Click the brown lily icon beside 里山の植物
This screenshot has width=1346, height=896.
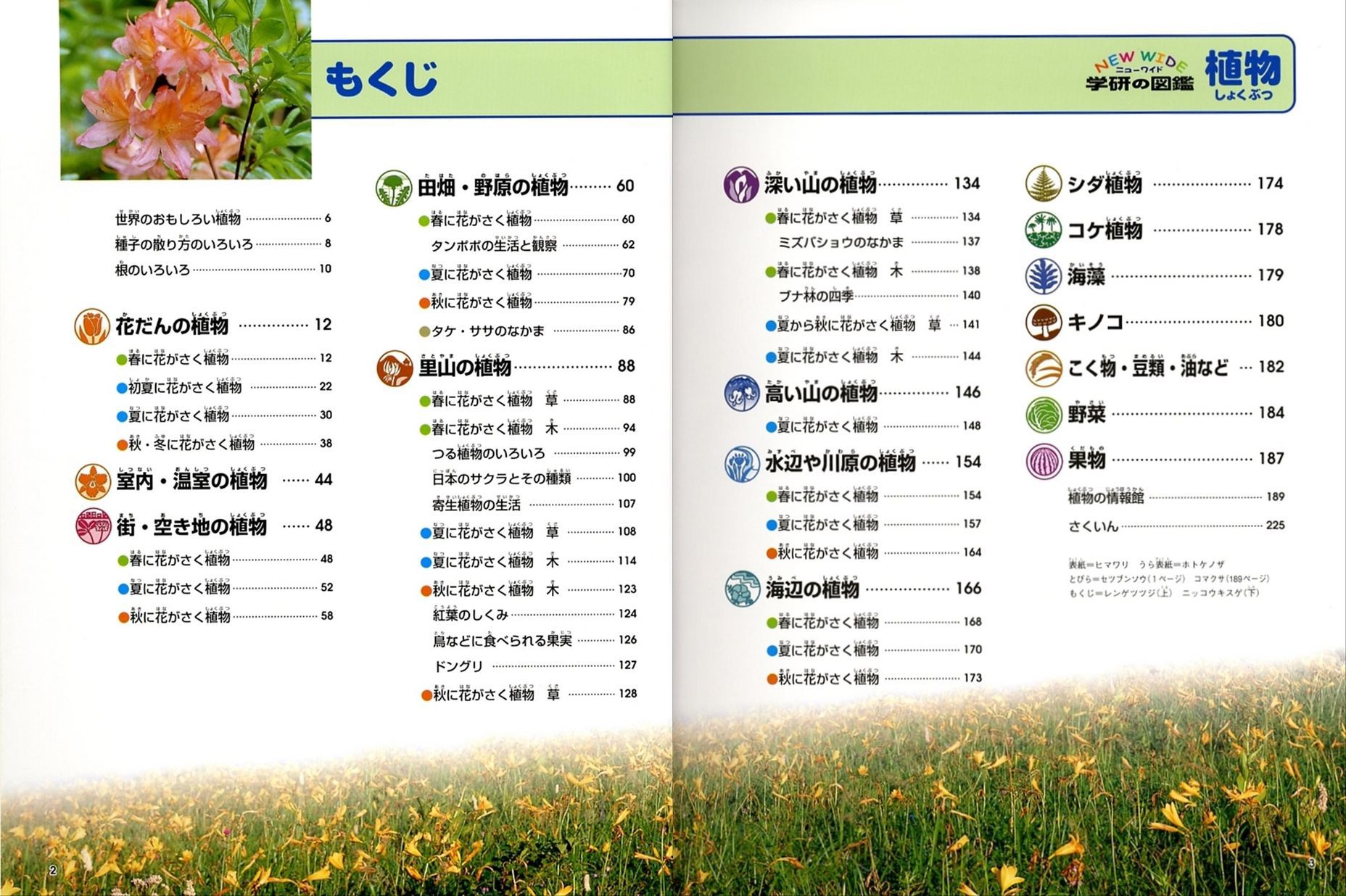[x=395, y=368]
